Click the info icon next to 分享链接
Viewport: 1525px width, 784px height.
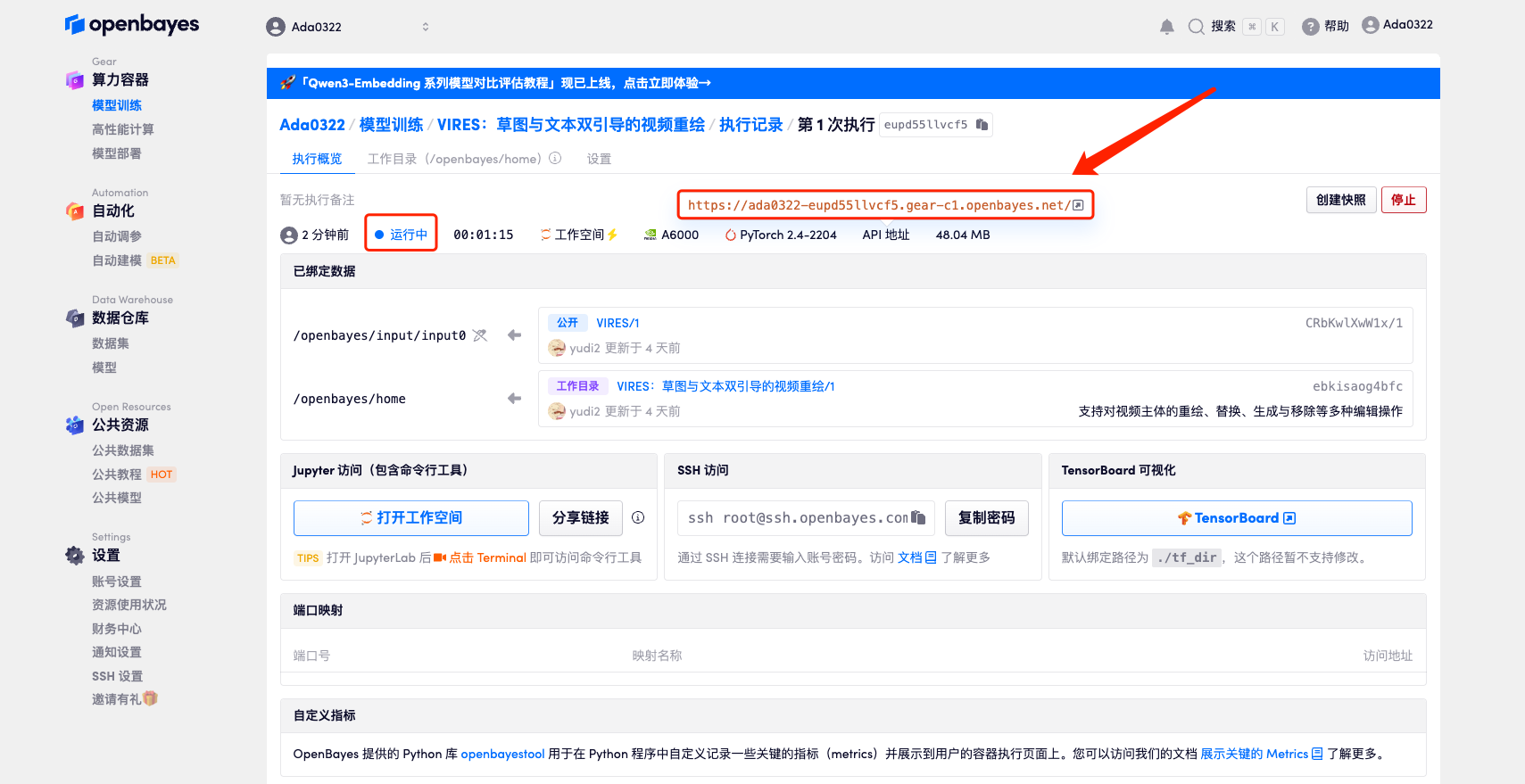[x=638, y=518]
